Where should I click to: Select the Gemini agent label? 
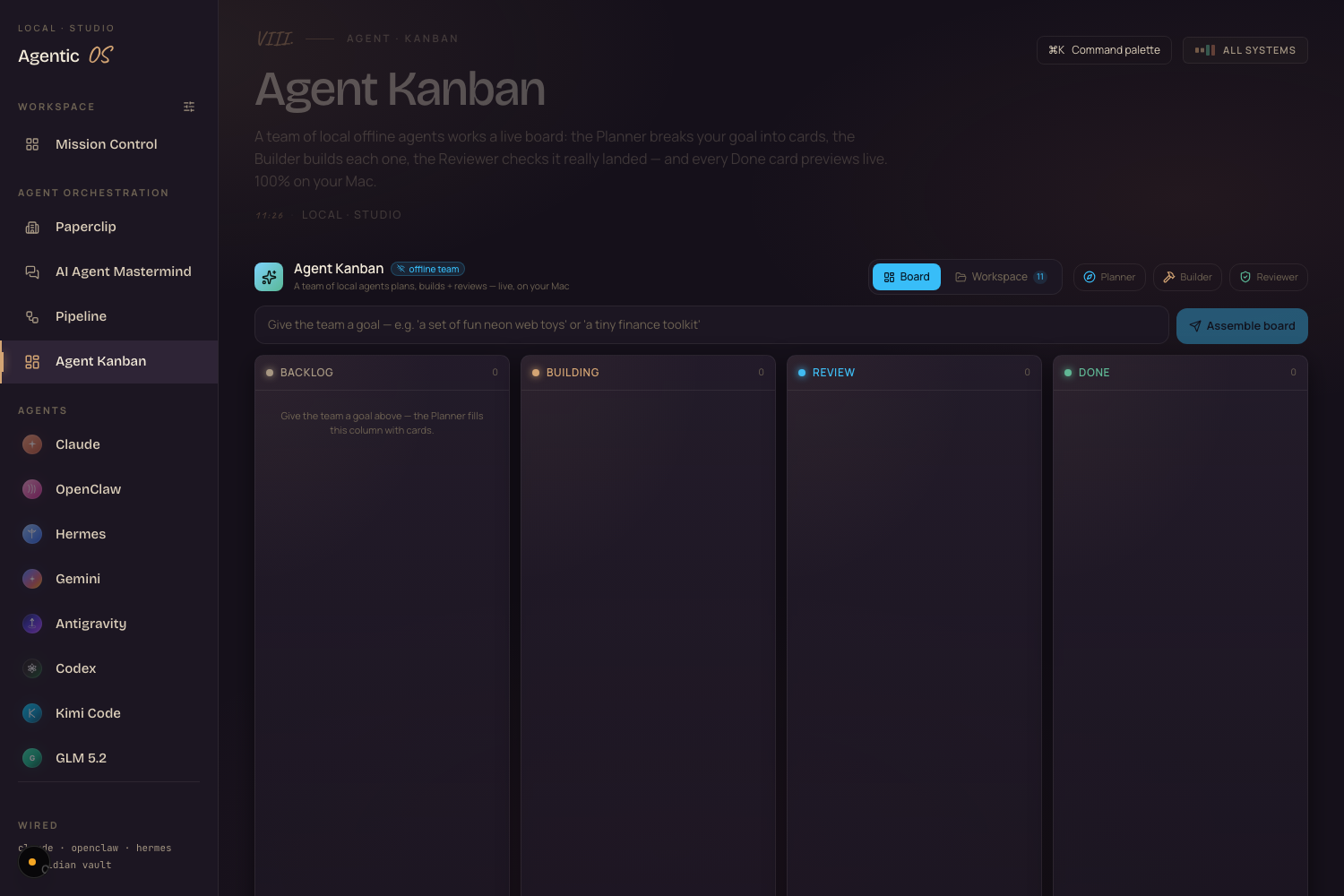78,579
